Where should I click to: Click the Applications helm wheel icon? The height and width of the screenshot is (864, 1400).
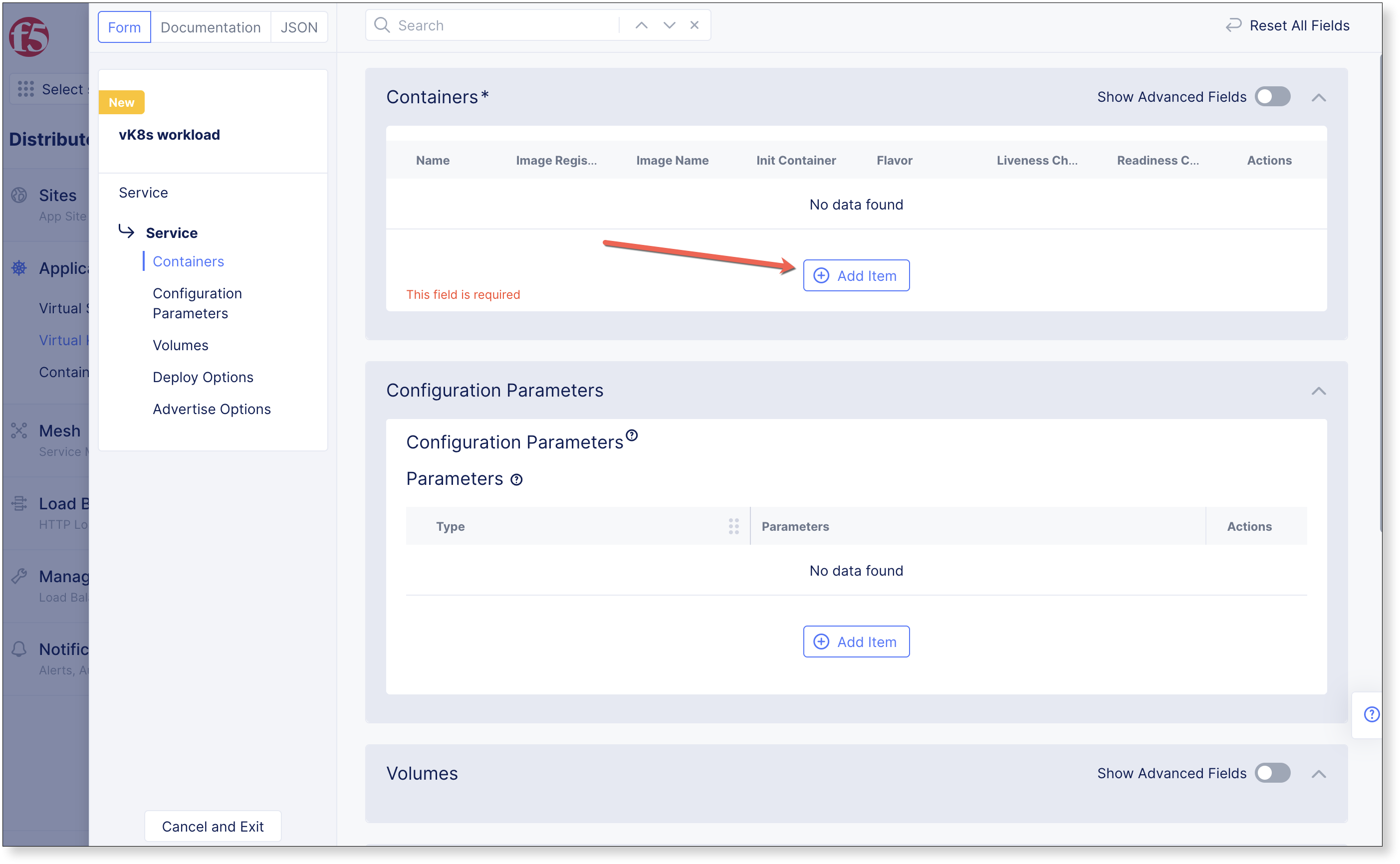(19, 268)
